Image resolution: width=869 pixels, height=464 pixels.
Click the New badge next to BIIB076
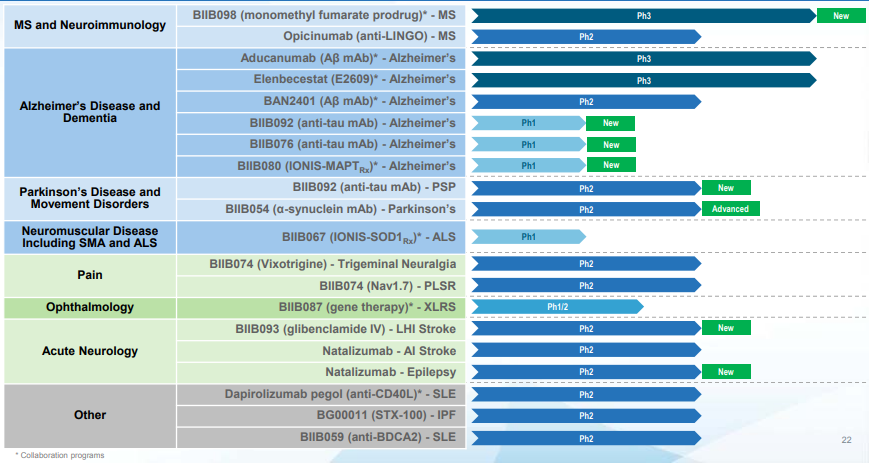click(611, 145)
